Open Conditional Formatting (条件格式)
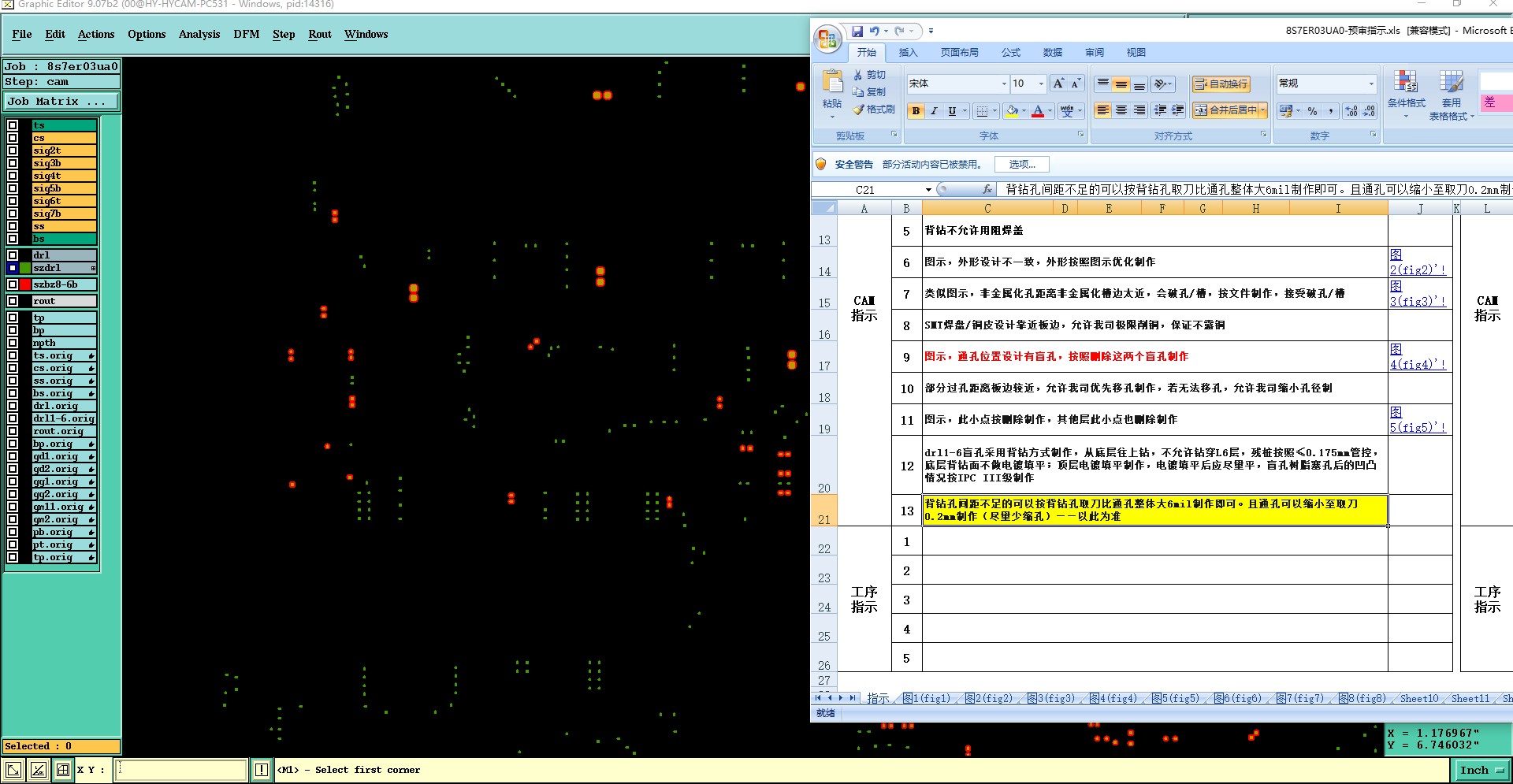 click(1406, 95)
